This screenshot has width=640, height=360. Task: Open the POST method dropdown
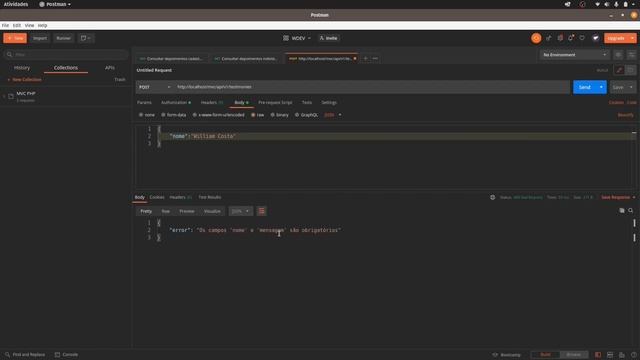click(154, 87)
